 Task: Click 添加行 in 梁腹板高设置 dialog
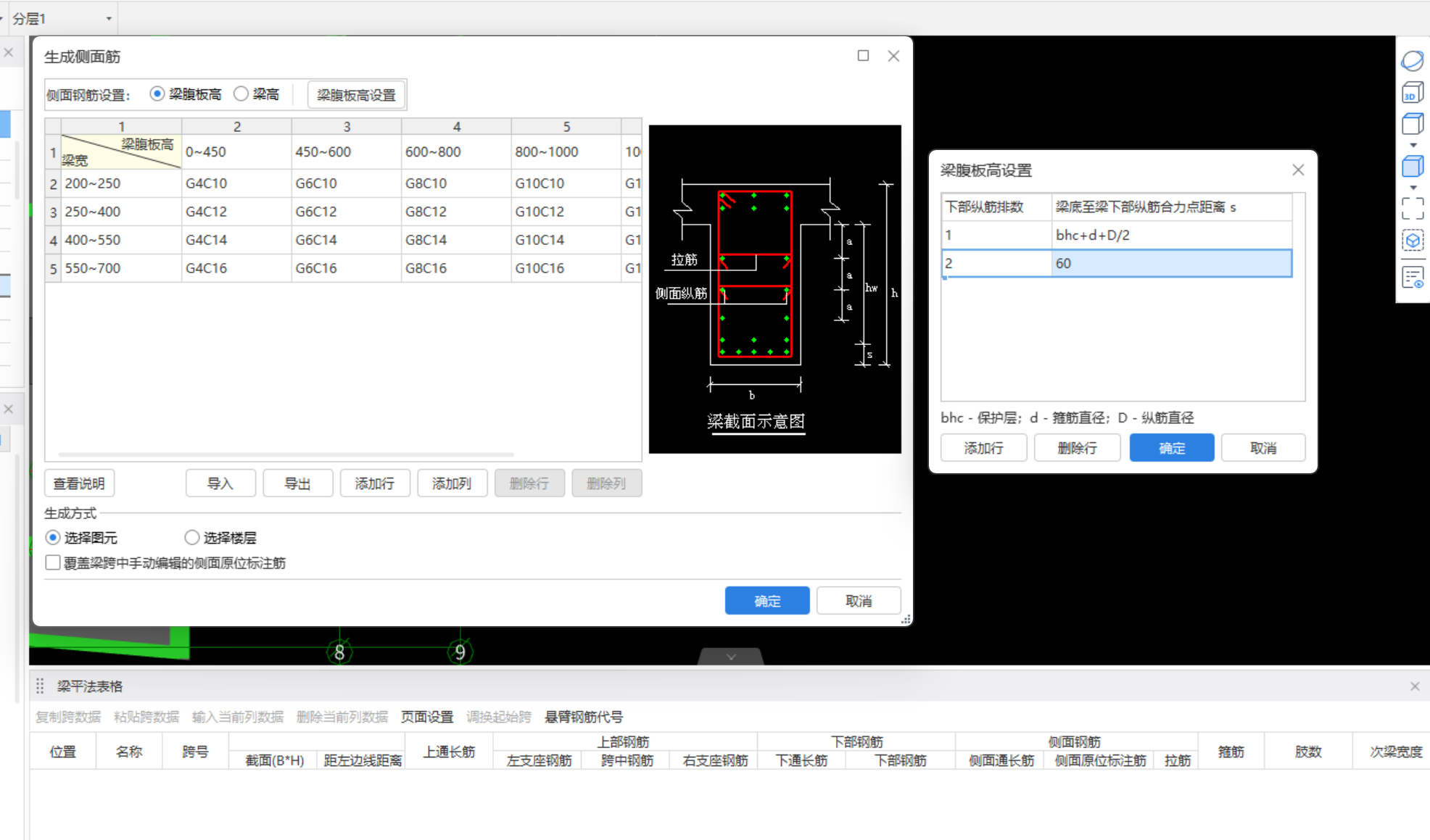coord(983,448)
